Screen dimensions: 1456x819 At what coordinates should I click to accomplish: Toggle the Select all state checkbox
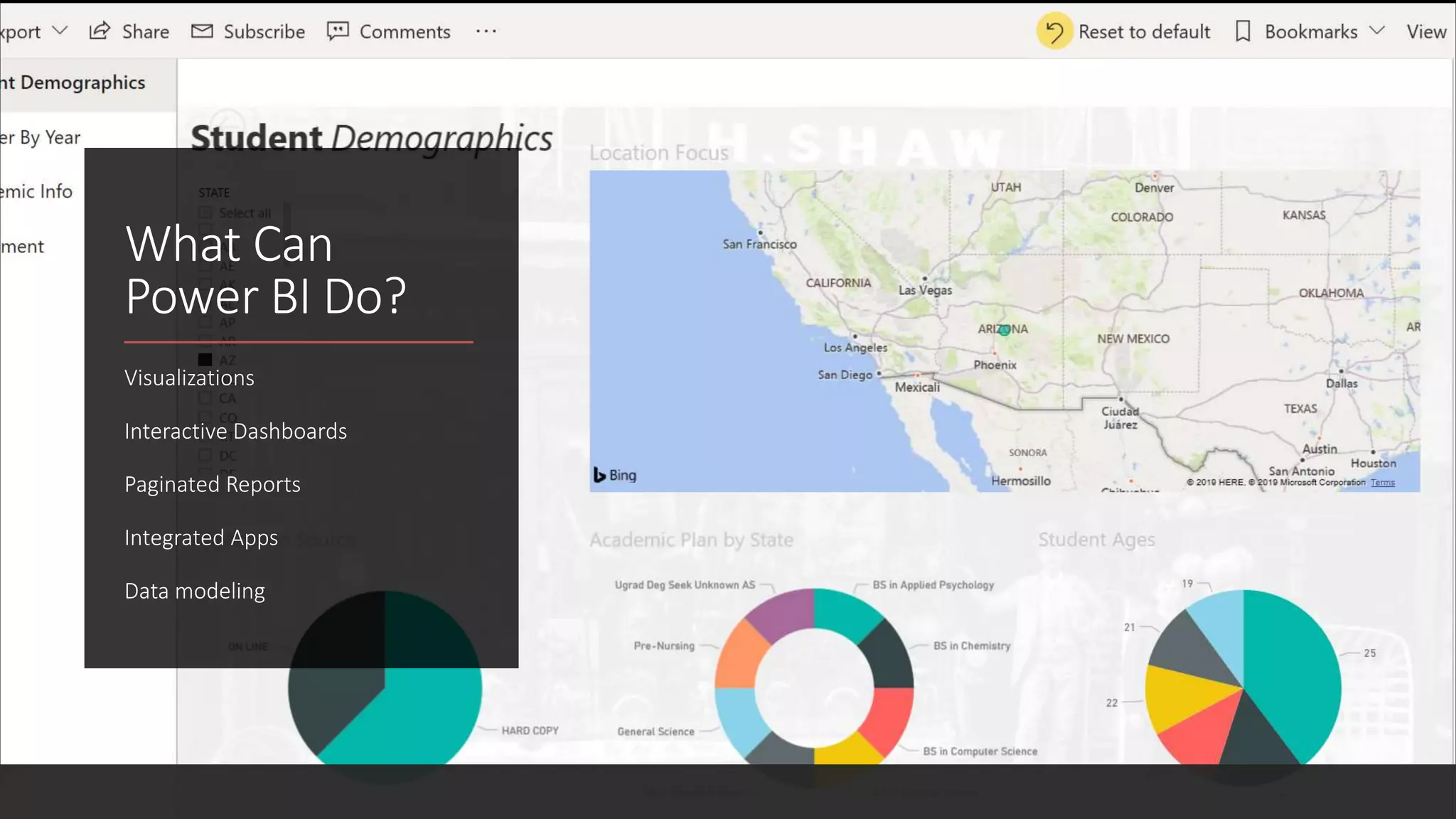(x=205, y=213)
